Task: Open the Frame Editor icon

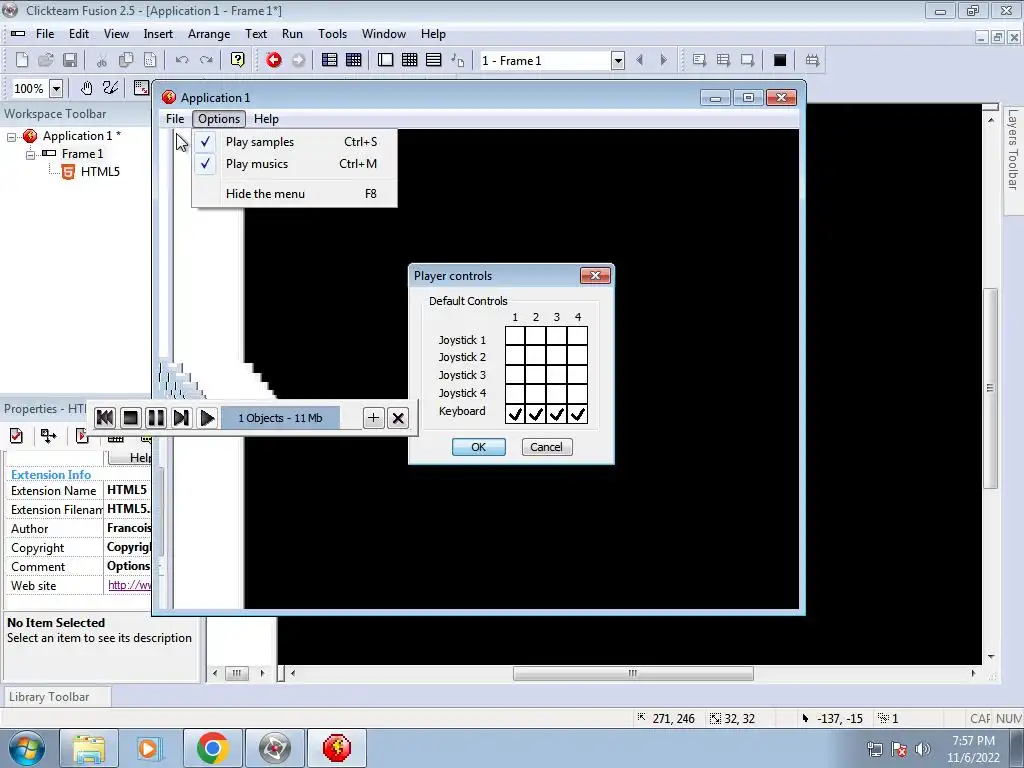Action: (385, 60)
